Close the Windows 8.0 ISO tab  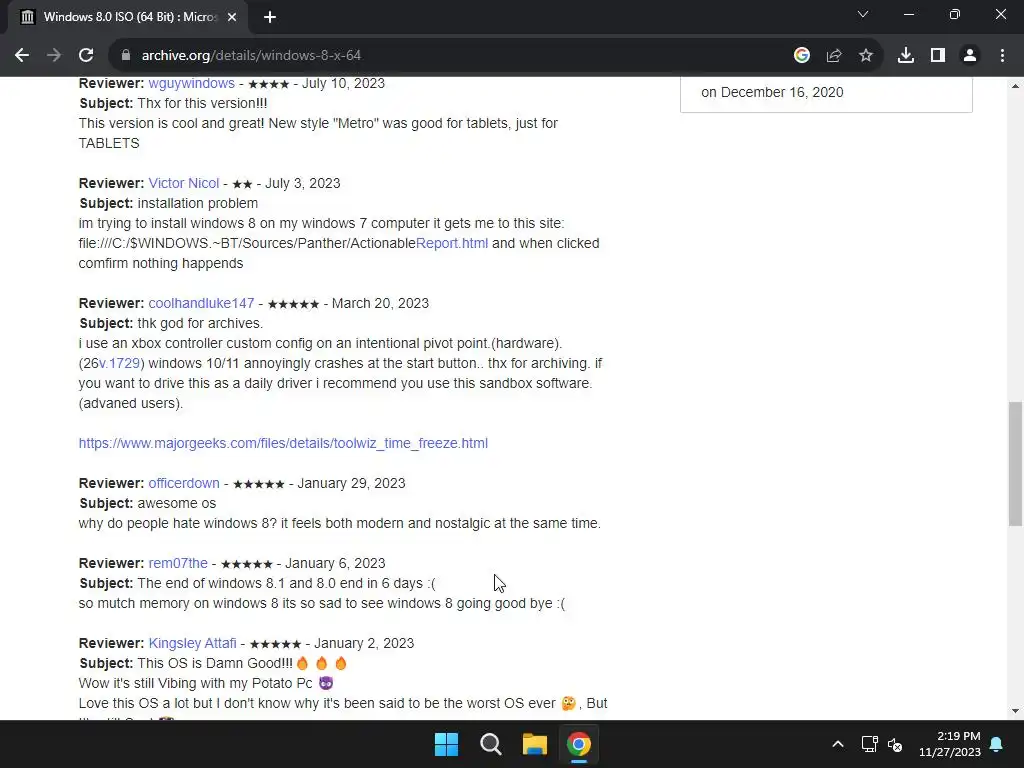232,18
